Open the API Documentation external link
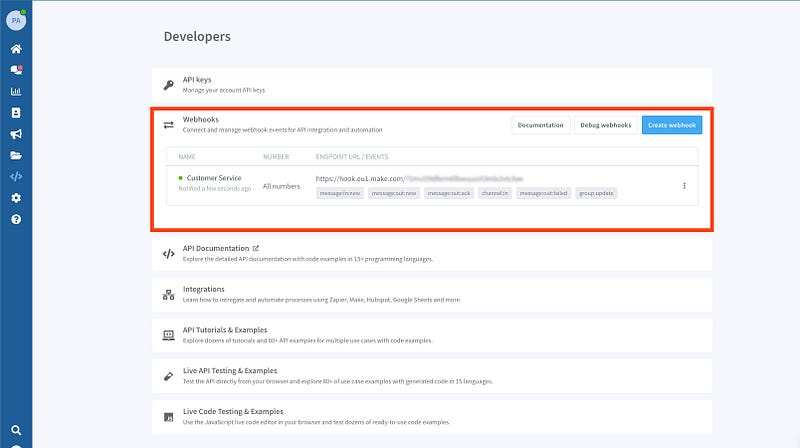The image size is (800, 448). pyautogui.click(x=220, y=248)
